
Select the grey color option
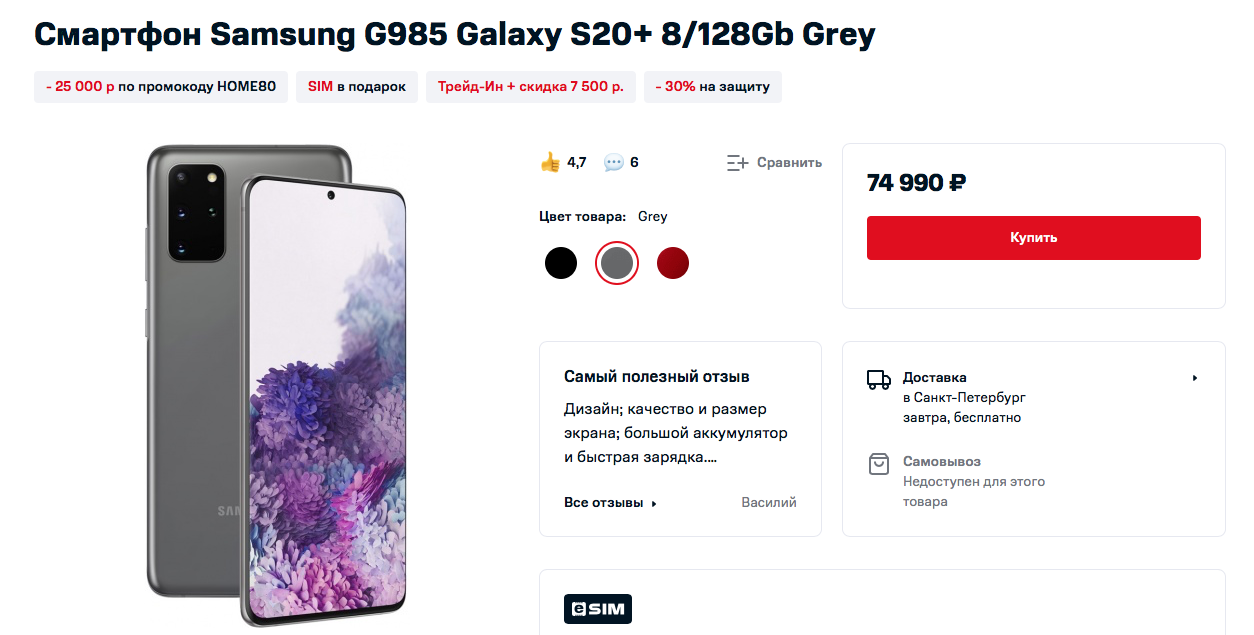[617, 263]
